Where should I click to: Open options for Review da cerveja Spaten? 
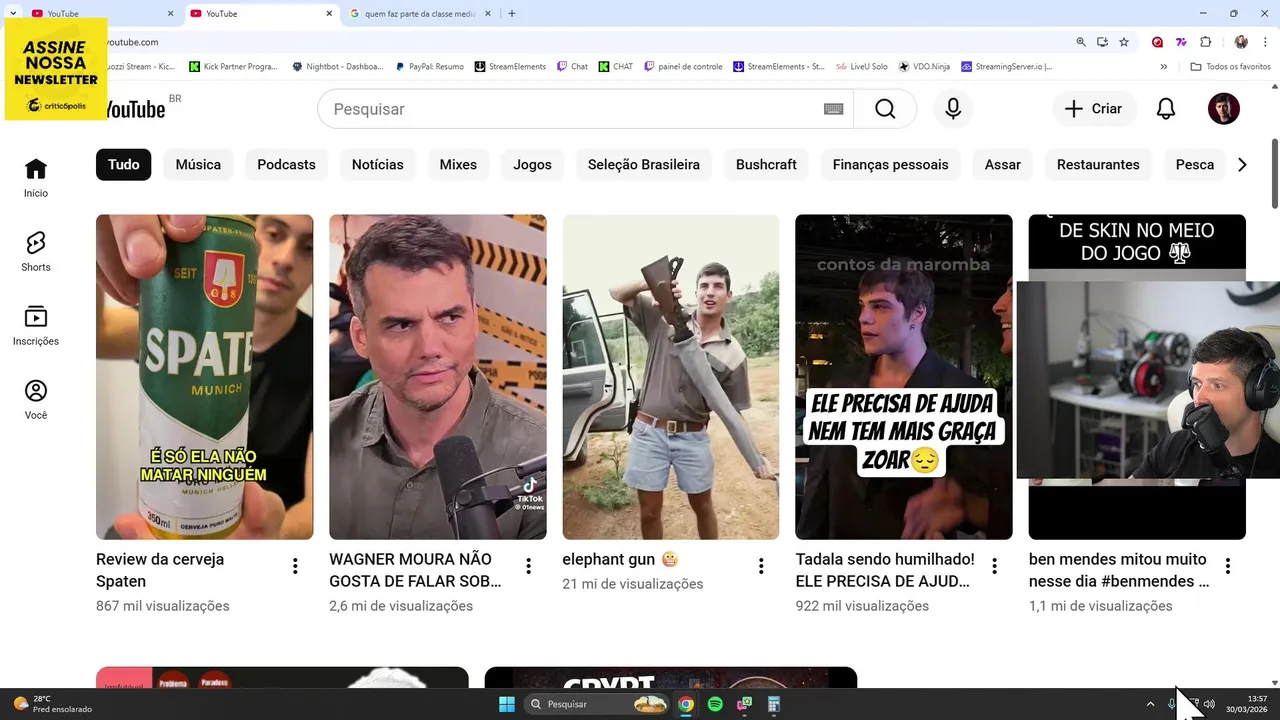295,567
